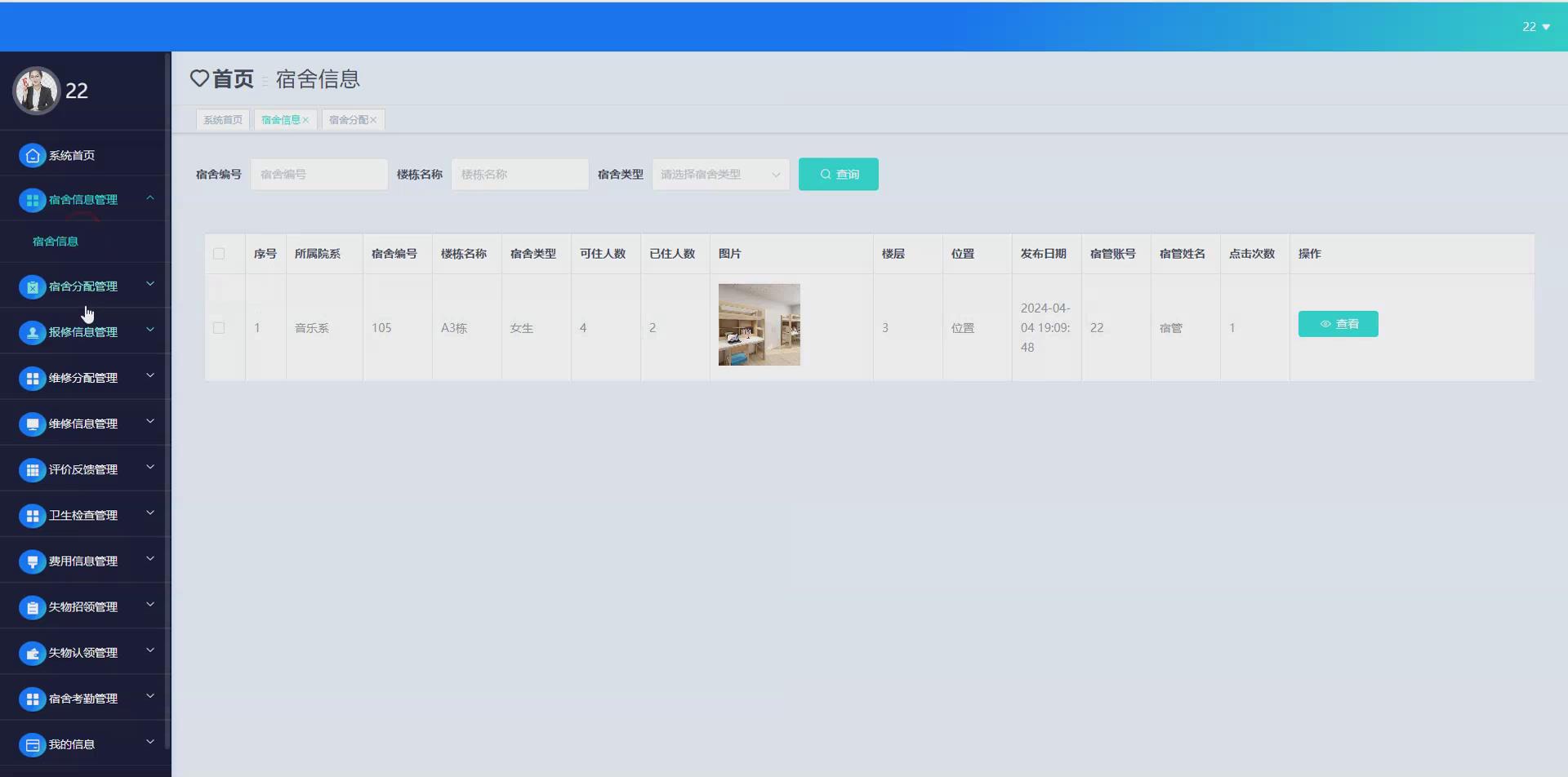Click the 系统首页 home icon in sidebar
The width and height of the screenshot is (1568, 777).
(x=32, y=155)
